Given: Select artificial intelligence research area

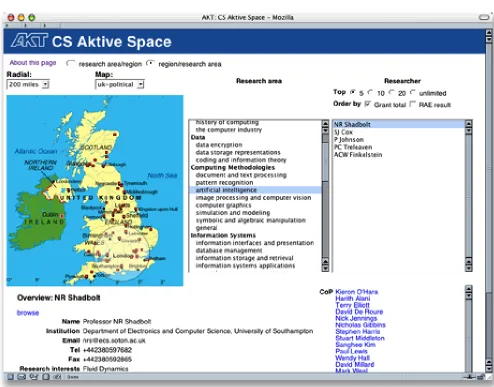Looking at the screenshot, I should coord(255,190).
